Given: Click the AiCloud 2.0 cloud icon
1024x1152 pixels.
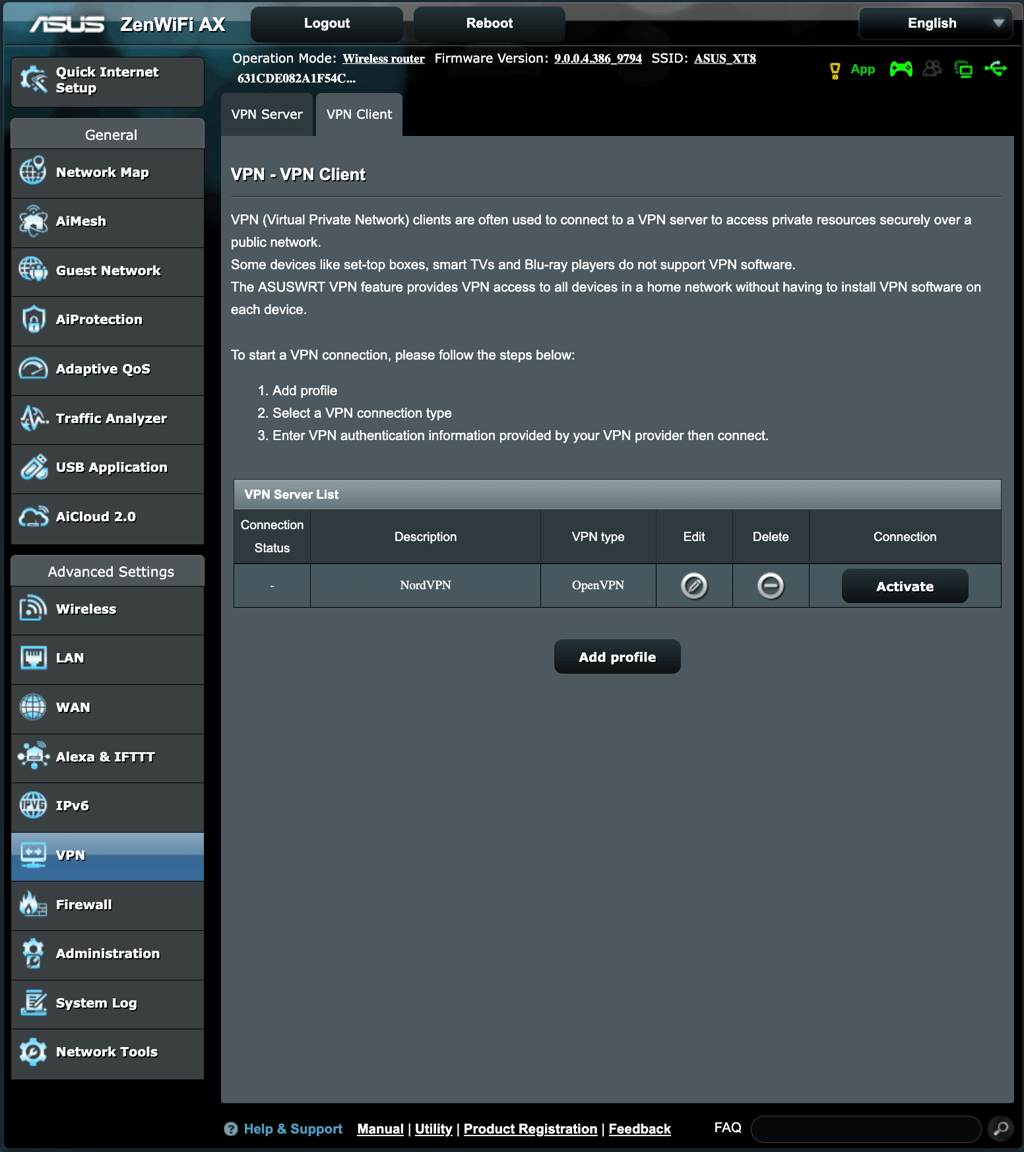Looking at the screenshot, I should coord(33,516).
